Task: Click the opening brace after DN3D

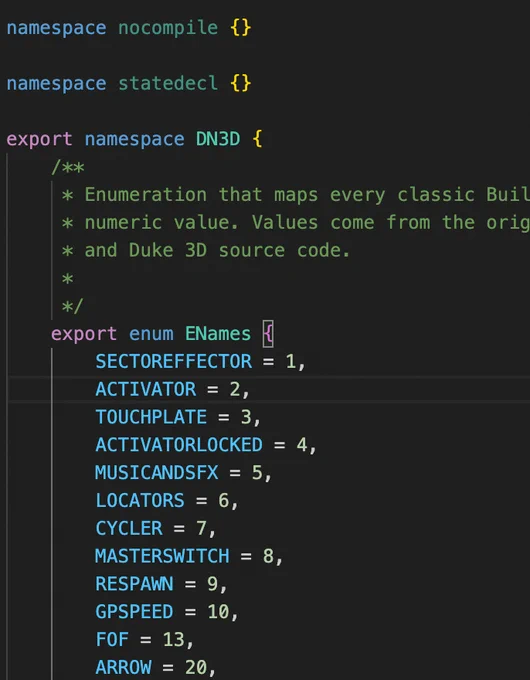Action: point(257,139)
